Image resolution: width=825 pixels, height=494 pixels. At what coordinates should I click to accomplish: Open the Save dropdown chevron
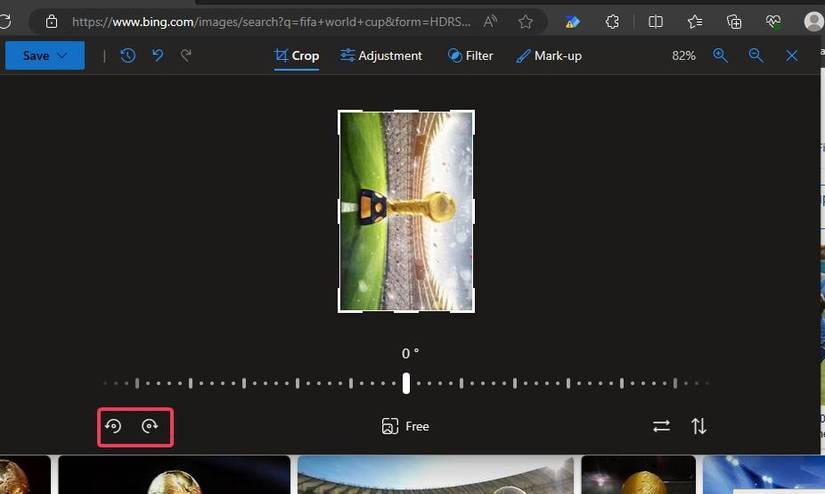click(62, 55)
